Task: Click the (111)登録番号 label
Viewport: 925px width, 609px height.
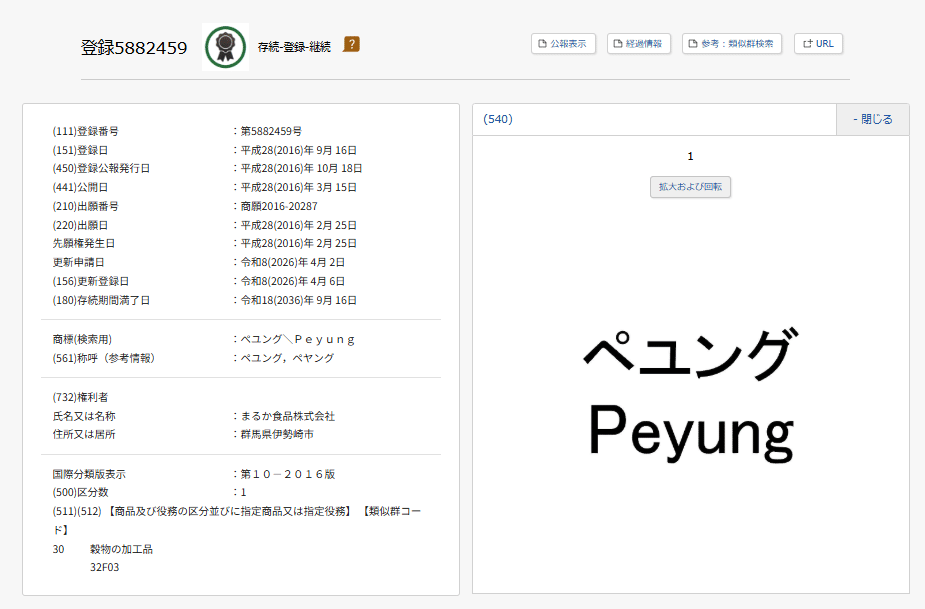Action: [86, 131]
